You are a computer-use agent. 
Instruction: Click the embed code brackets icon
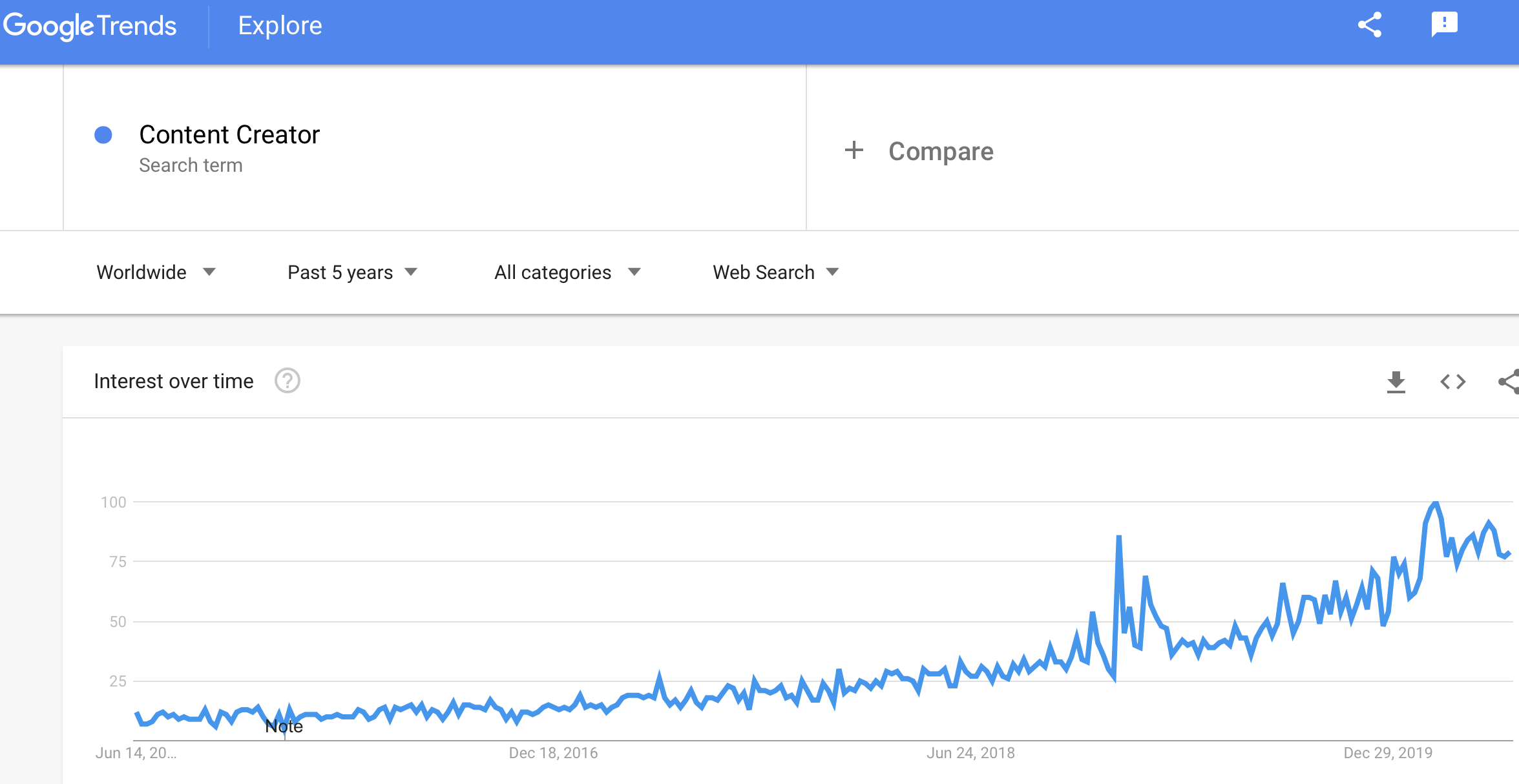coord(1453,382)
